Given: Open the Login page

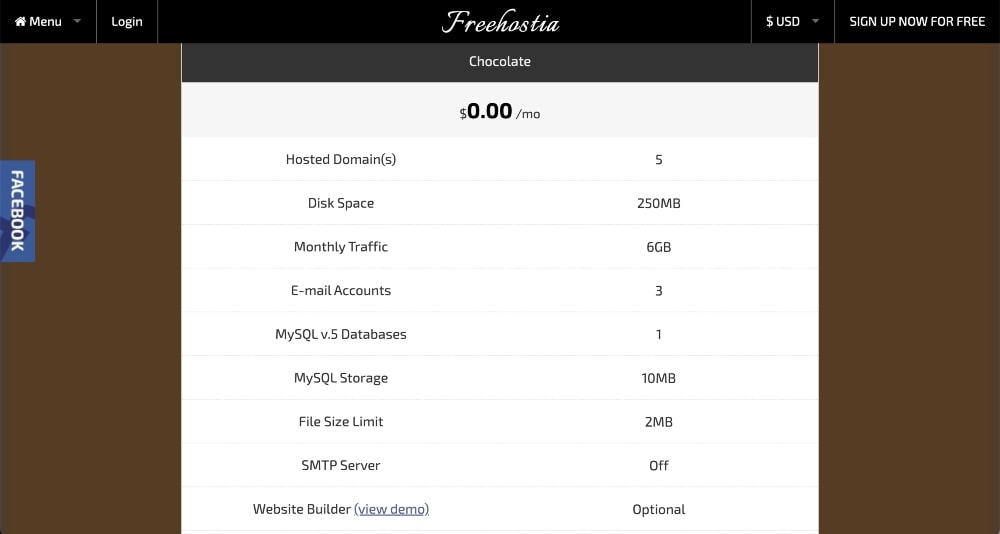Looking at the screenshot, I should pos(127,21).
